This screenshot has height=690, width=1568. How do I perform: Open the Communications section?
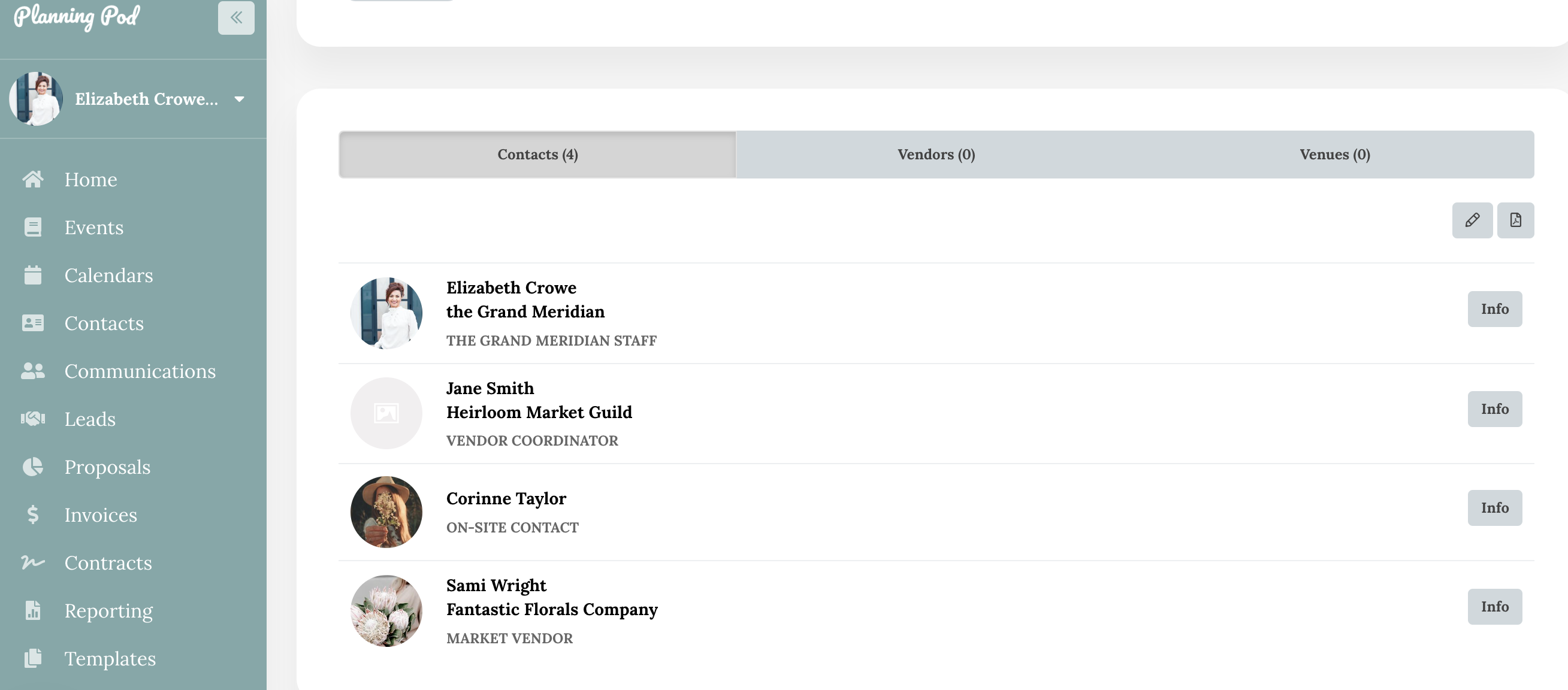[140, 371]
